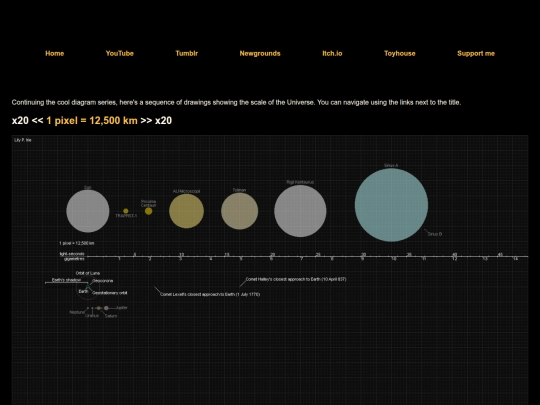Viewport: 540px width, 405px height.
Task: Click the 'Saturn' label
Action: point(111,316)
